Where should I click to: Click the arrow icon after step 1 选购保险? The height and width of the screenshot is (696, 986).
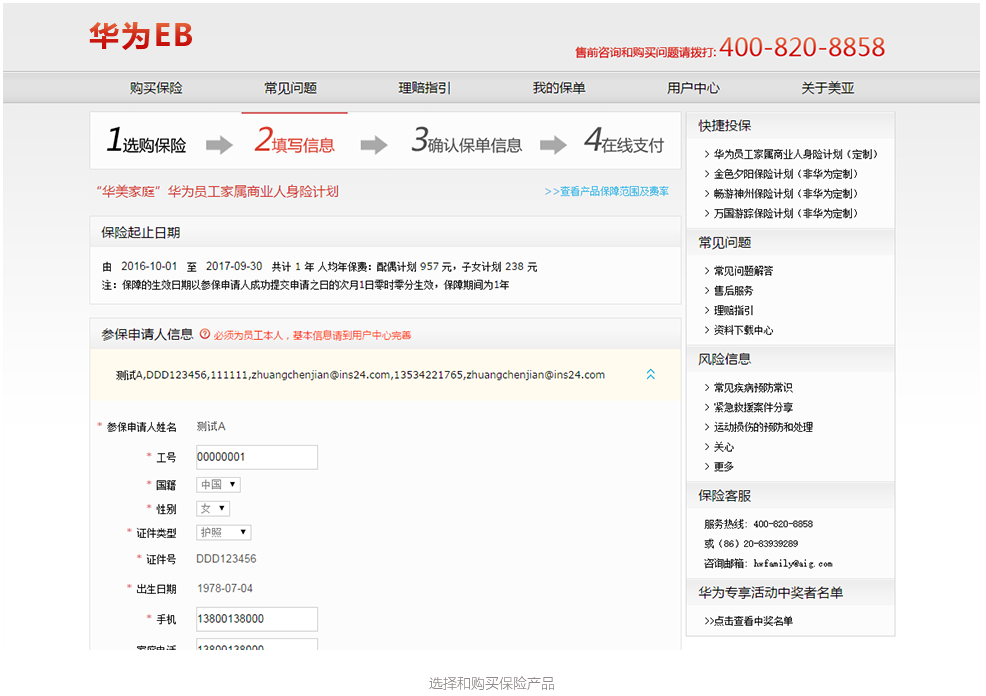pos(219,146)
